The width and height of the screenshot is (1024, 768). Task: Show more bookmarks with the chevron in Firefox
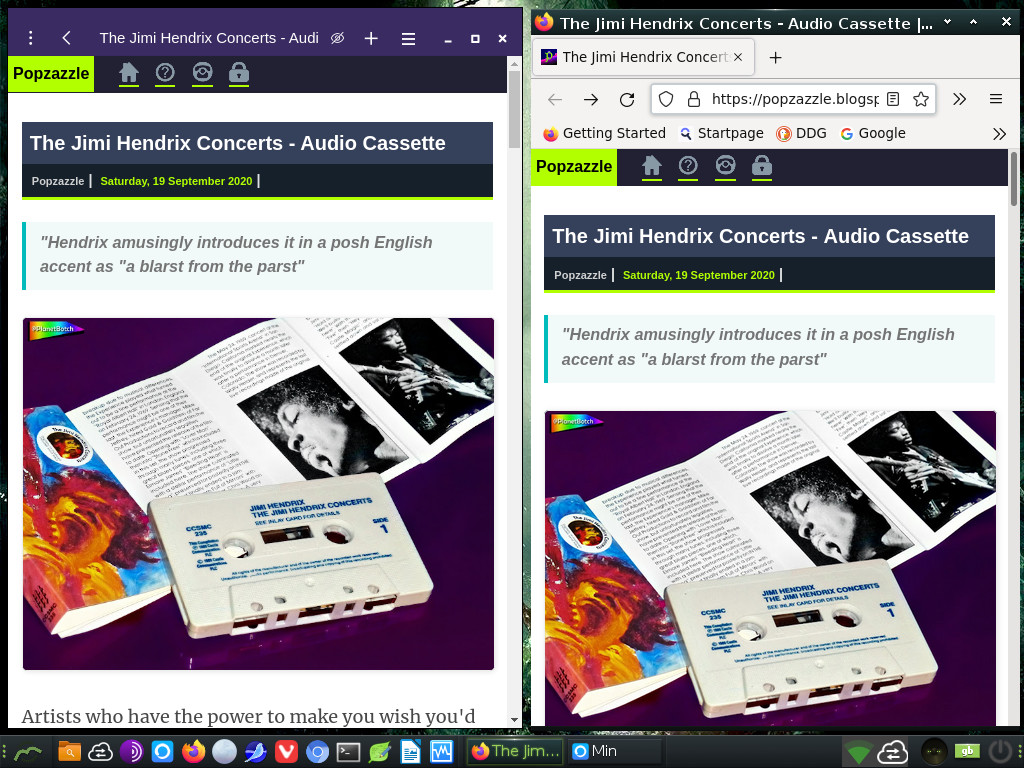click(x=999, y=134)
